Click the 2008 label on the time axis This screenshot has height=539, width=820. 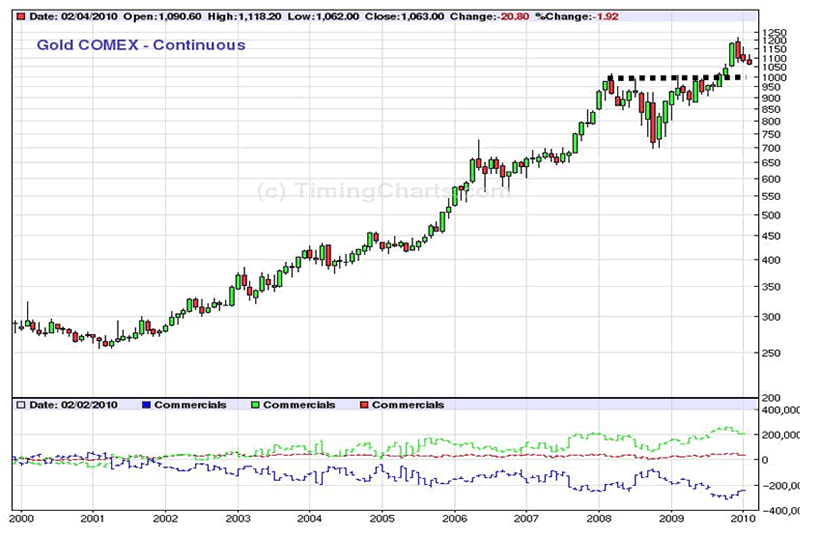599,519
